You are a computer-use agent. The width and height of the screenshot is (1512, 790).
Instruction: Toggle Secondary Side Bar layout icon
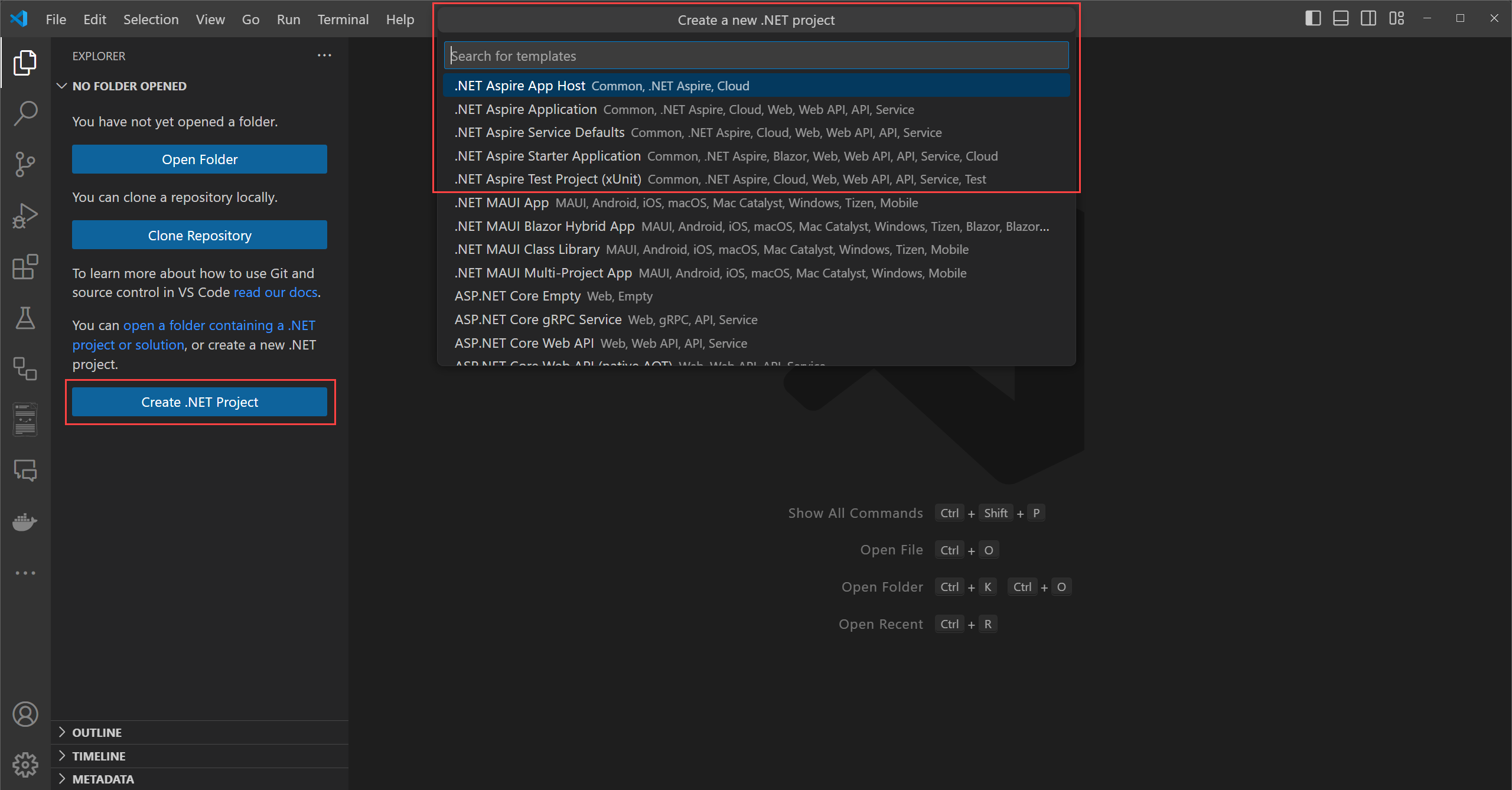click(1368, 18)
